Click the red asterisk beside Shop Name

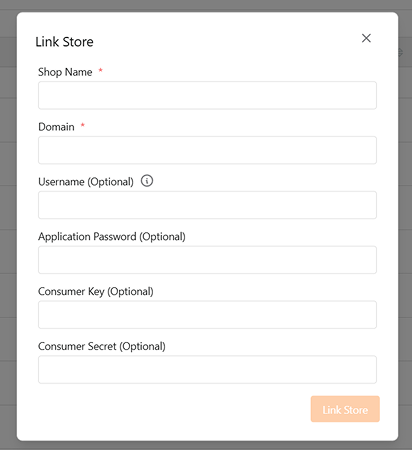click(100, 70)
